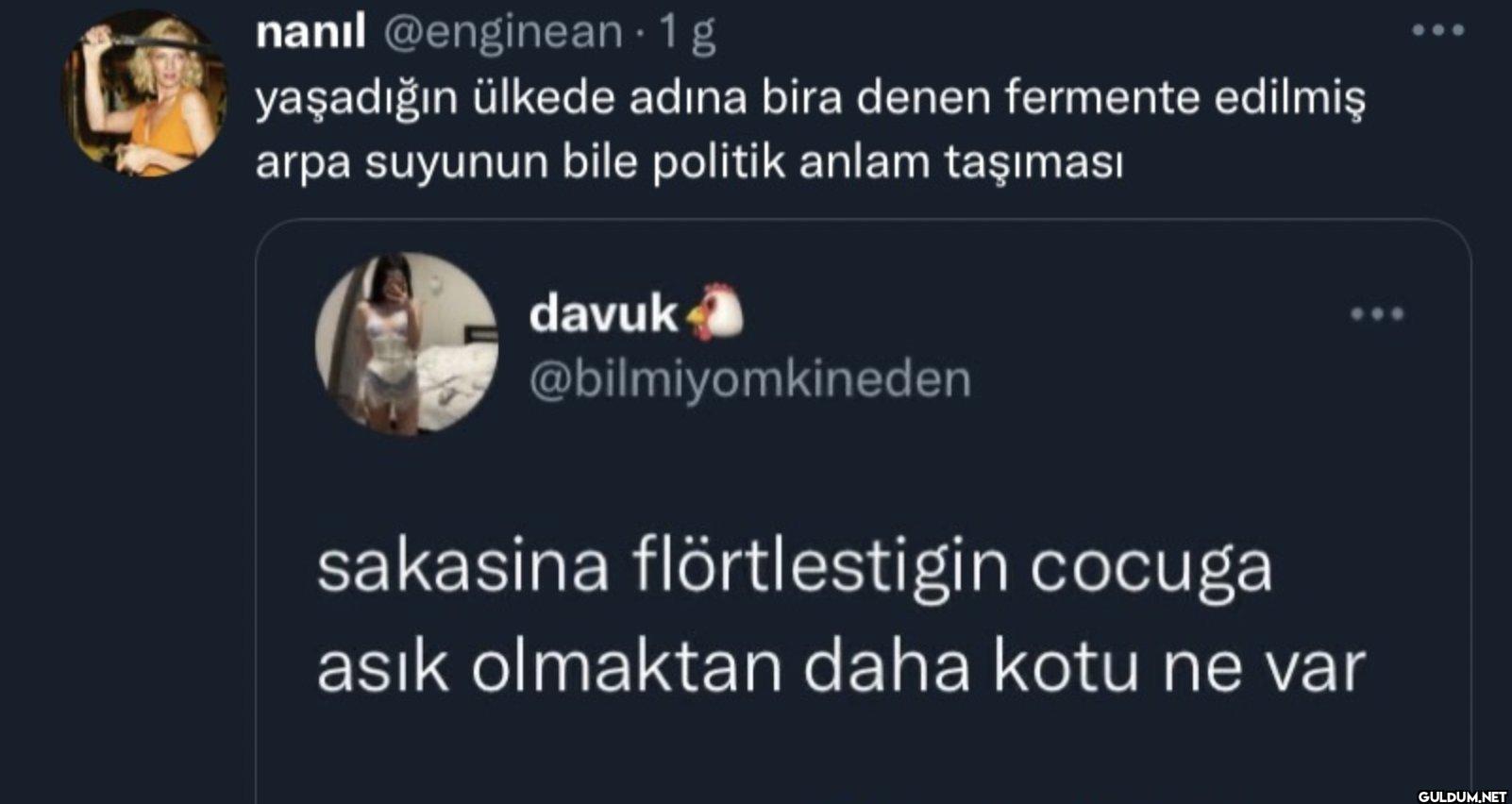Click the line 'asık olmaktan daha kotu ne var'

coord(841,667)
